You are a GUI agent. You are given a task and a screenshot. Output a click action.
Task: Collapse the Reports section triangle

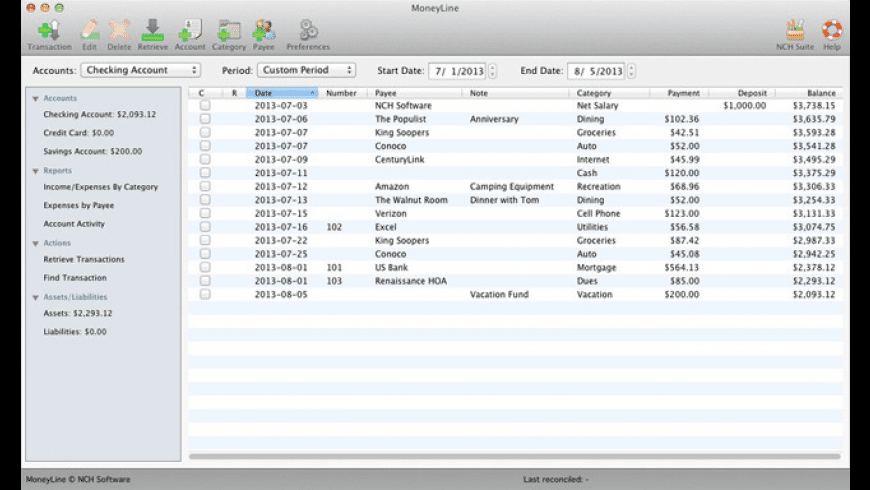tap(36, 171)
